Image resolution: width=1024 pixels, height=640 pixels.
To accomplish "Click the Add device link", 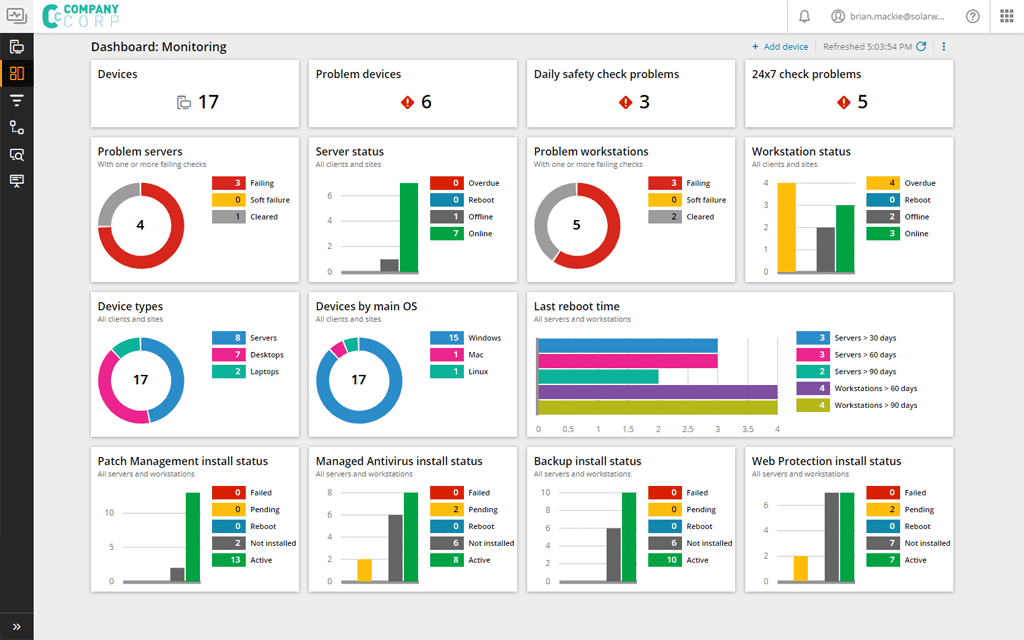I will (780, 47).
